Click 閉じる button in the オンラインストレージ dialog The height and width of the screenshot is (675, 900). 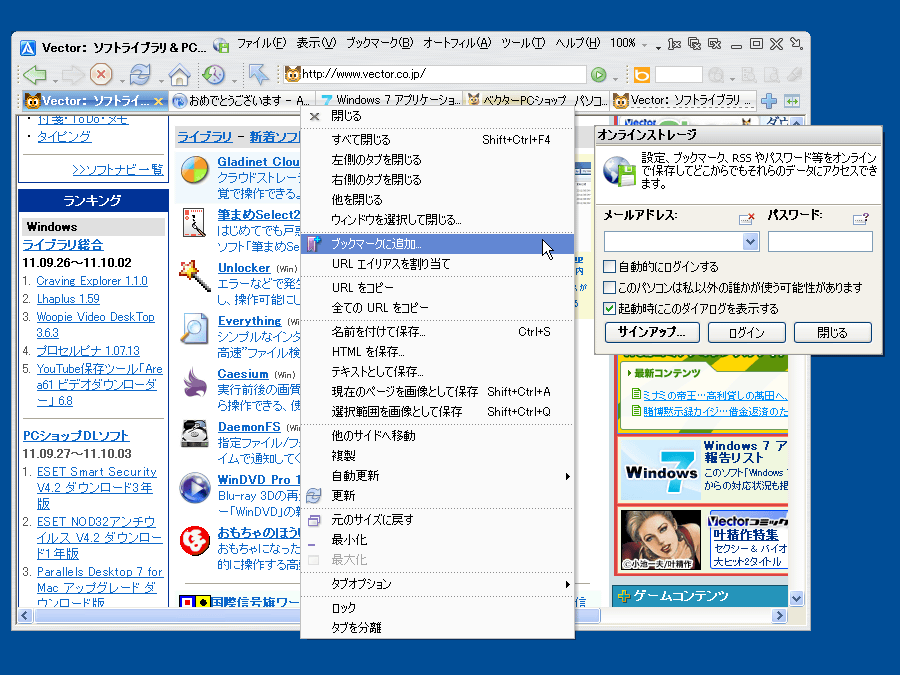tap(832, 332)
